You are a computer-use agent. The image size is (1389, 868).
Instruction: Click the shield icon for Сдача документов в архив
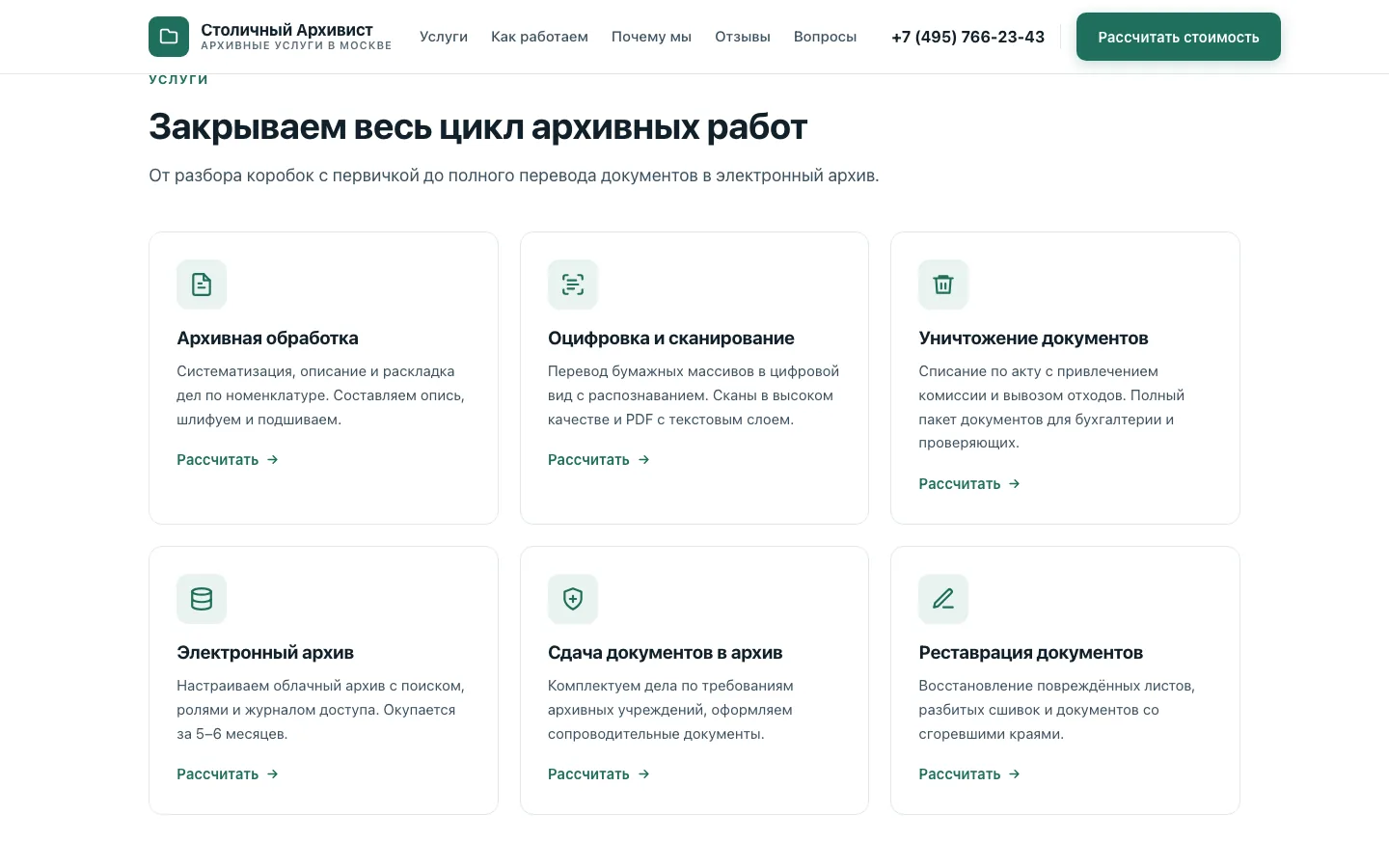(573, 599)
